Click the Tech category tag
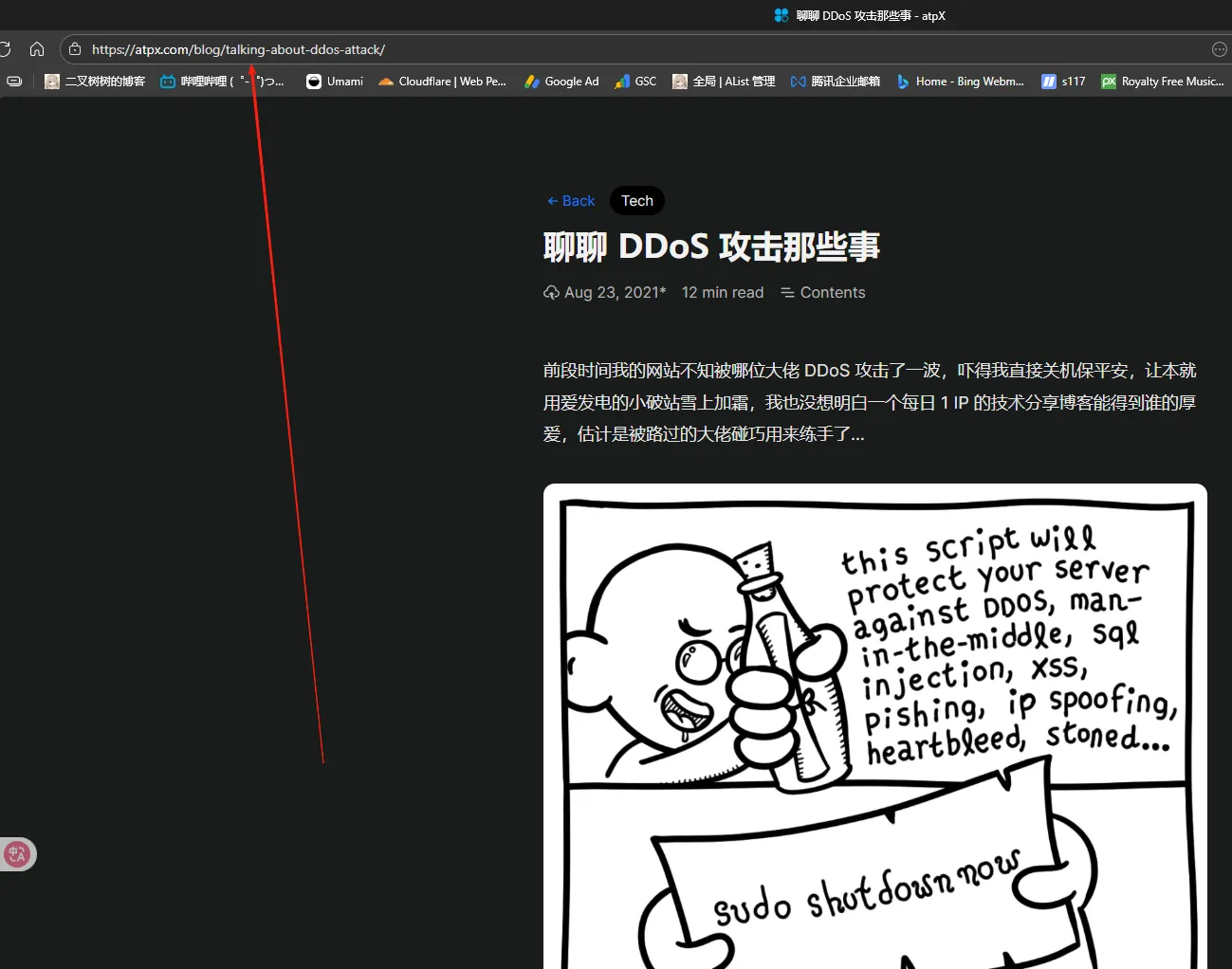1232x969 pixels. pyautogui.click(x=636, y=201)
